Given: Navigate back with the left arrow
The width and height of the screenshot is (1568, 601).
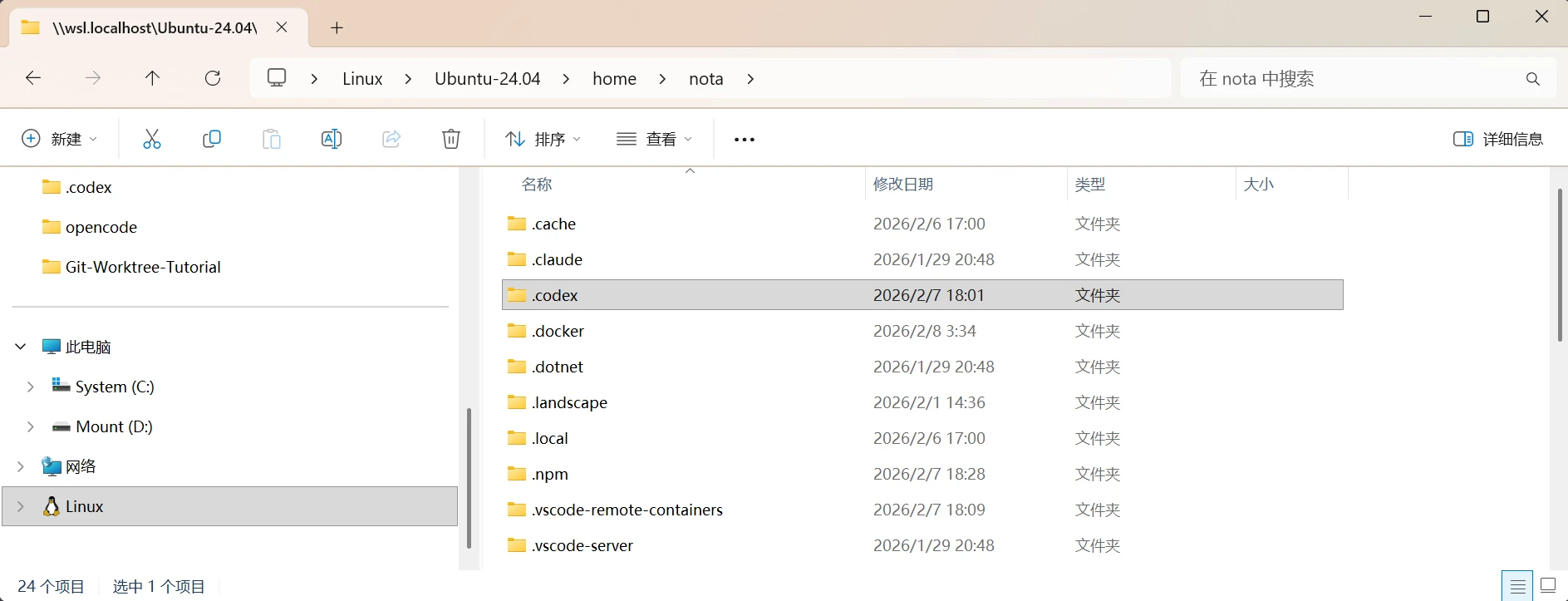Looking at the screenshot, I should pos(33,78).
